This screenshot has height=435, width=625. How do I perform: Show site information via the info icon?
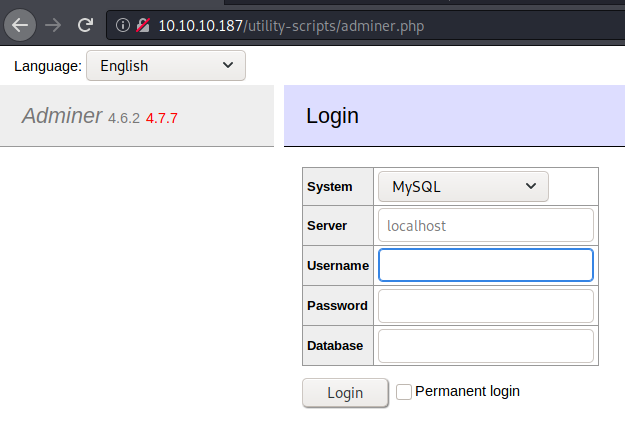point(124,25)
